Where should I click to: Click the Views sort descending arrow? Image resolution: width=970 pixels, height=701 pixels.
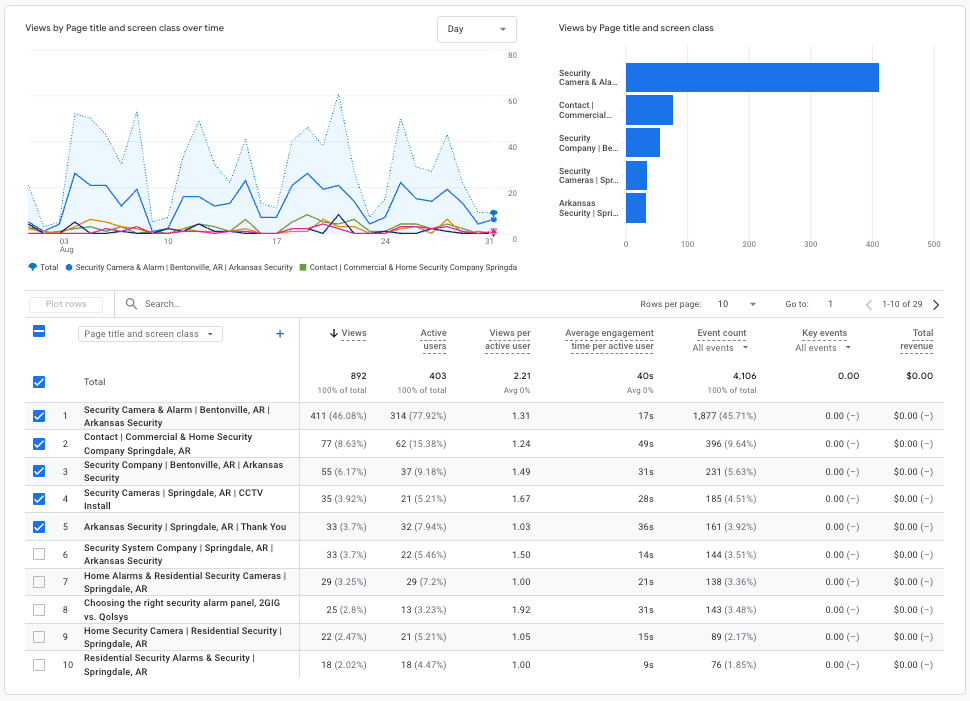coord(333,334)
